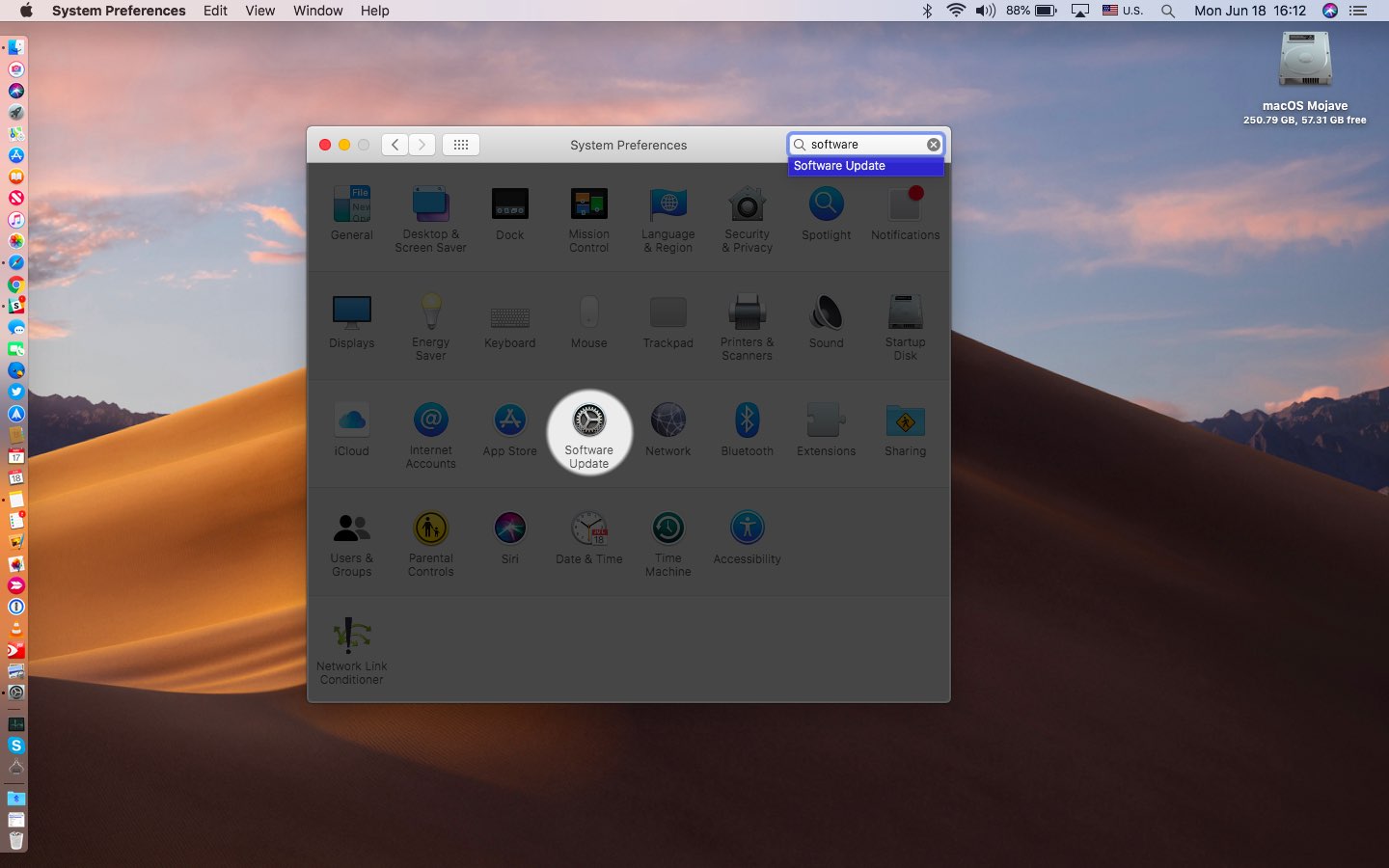1389x868 pixels.
Task: Open the Bluetooth preference pane
Action: click(x=747, y=421)
